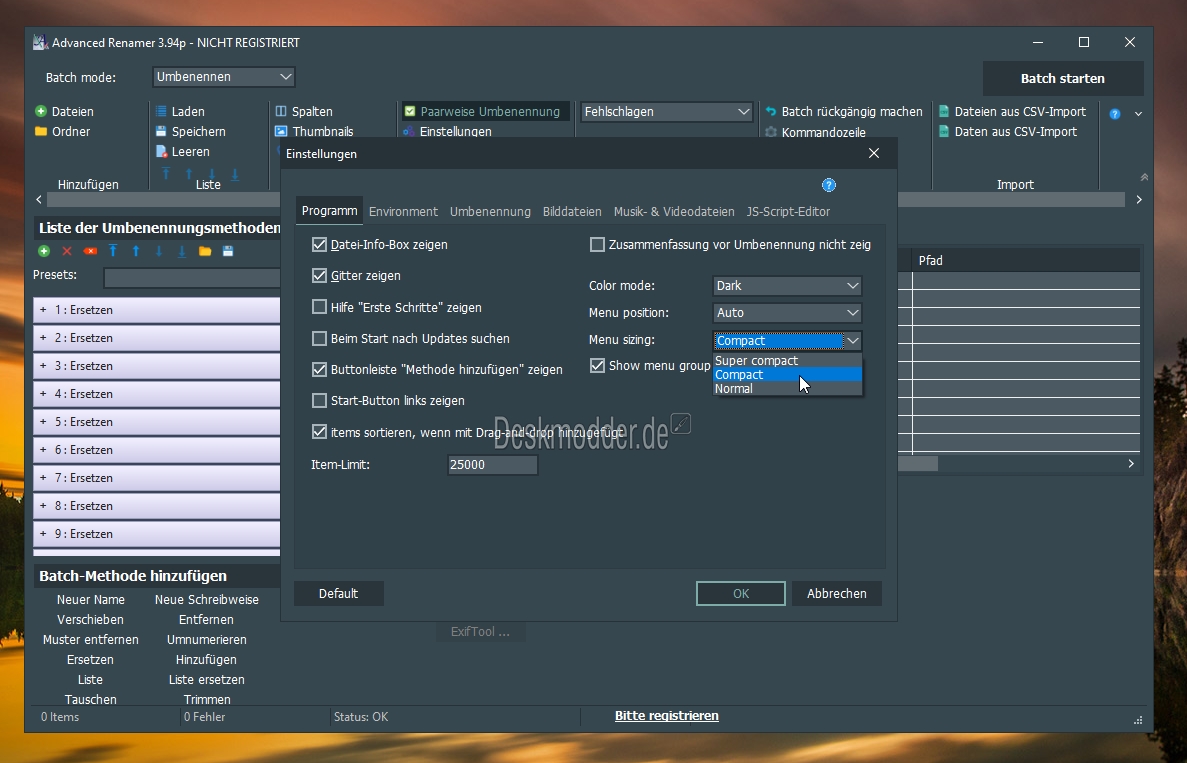Click the Bitte registrieren link

point(666,716)
